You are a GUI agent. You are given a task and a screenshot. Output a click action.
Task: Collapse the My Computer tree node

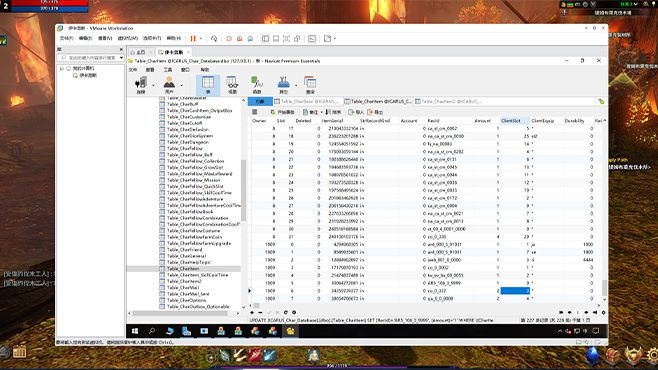(62, 68)
